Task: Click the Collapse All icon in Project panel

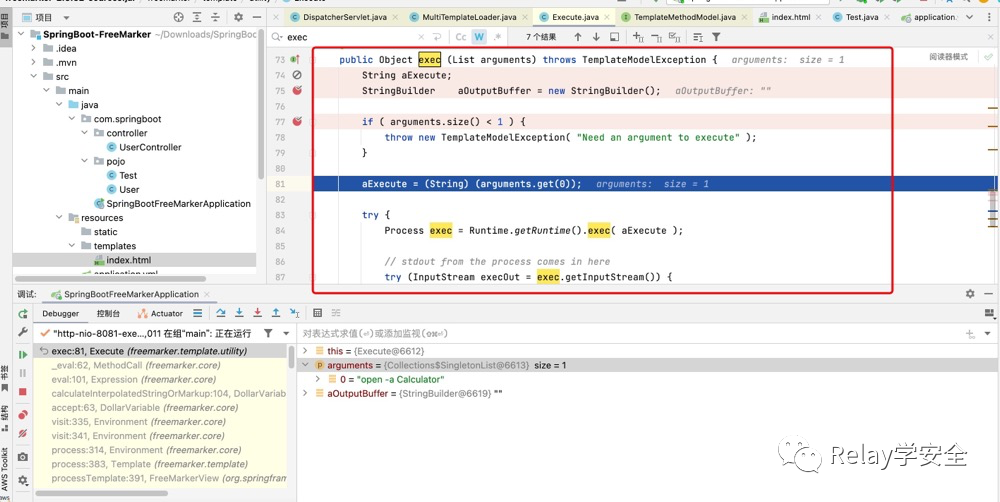Action: [215, 17]
